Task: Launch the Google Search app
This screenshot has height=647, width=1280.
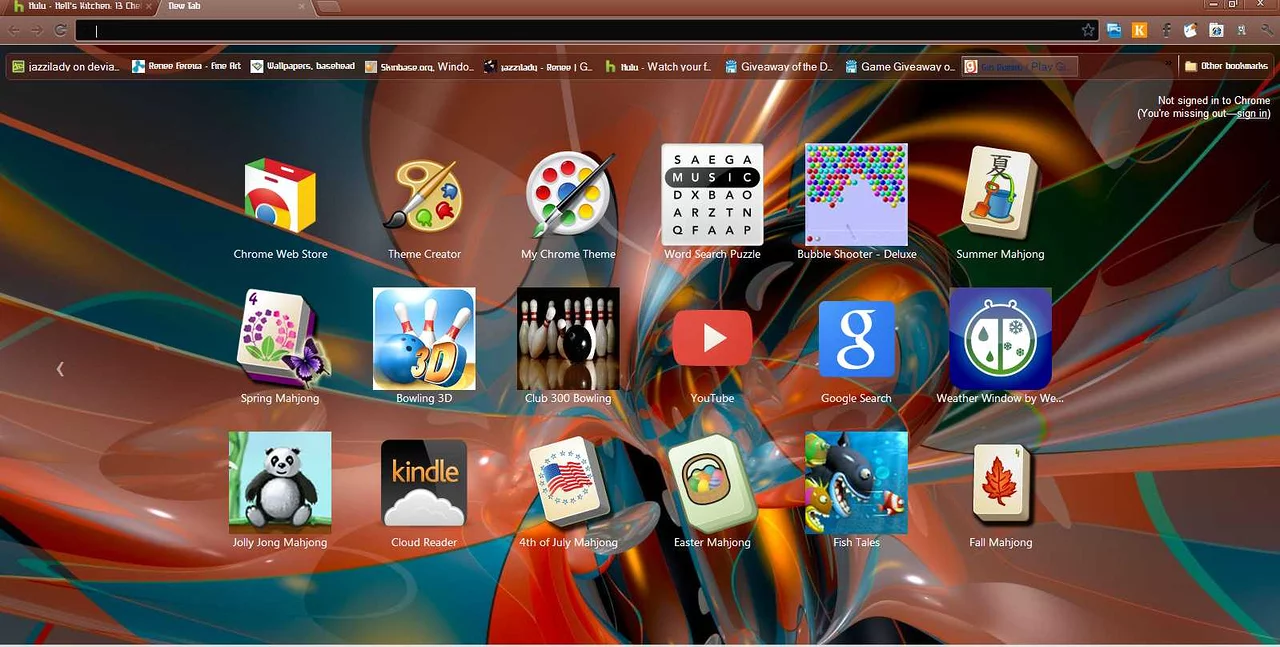Action: [x=856, y=339]
